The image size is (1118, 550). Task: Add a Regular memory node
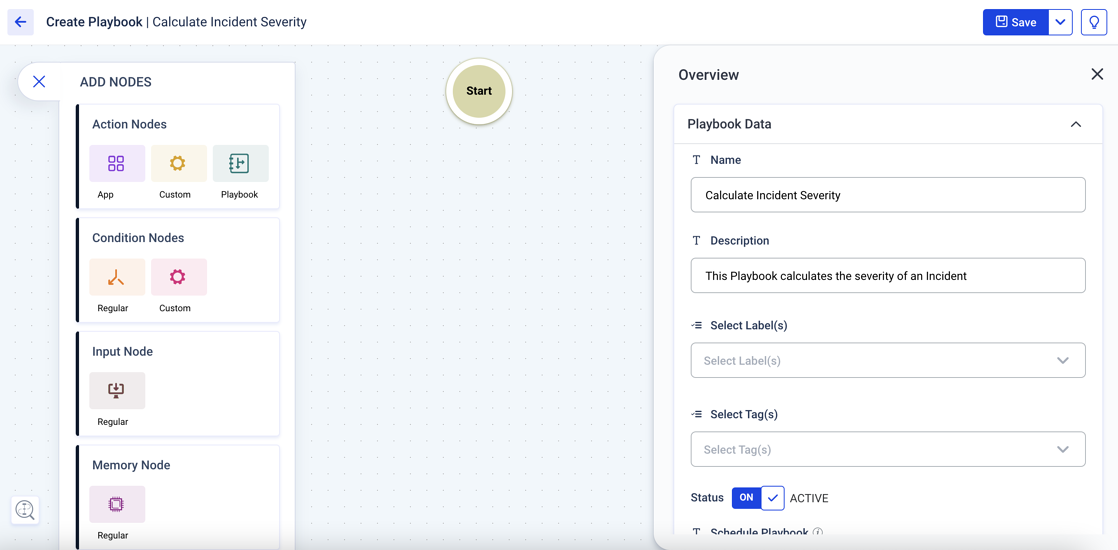pos(117,505)
